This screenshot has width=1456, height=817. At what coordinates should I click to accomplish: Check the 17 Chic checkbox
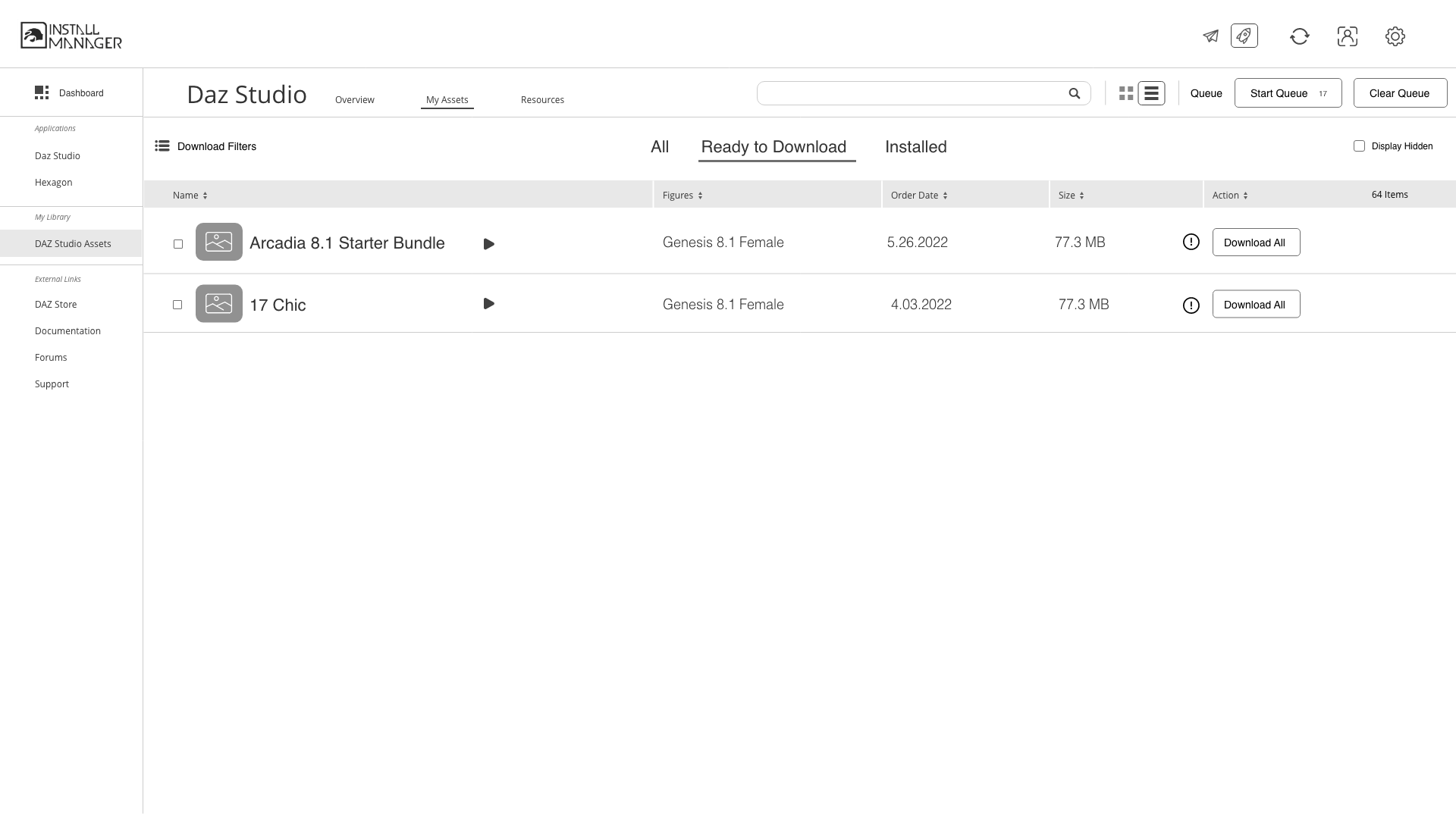[177, 304]
